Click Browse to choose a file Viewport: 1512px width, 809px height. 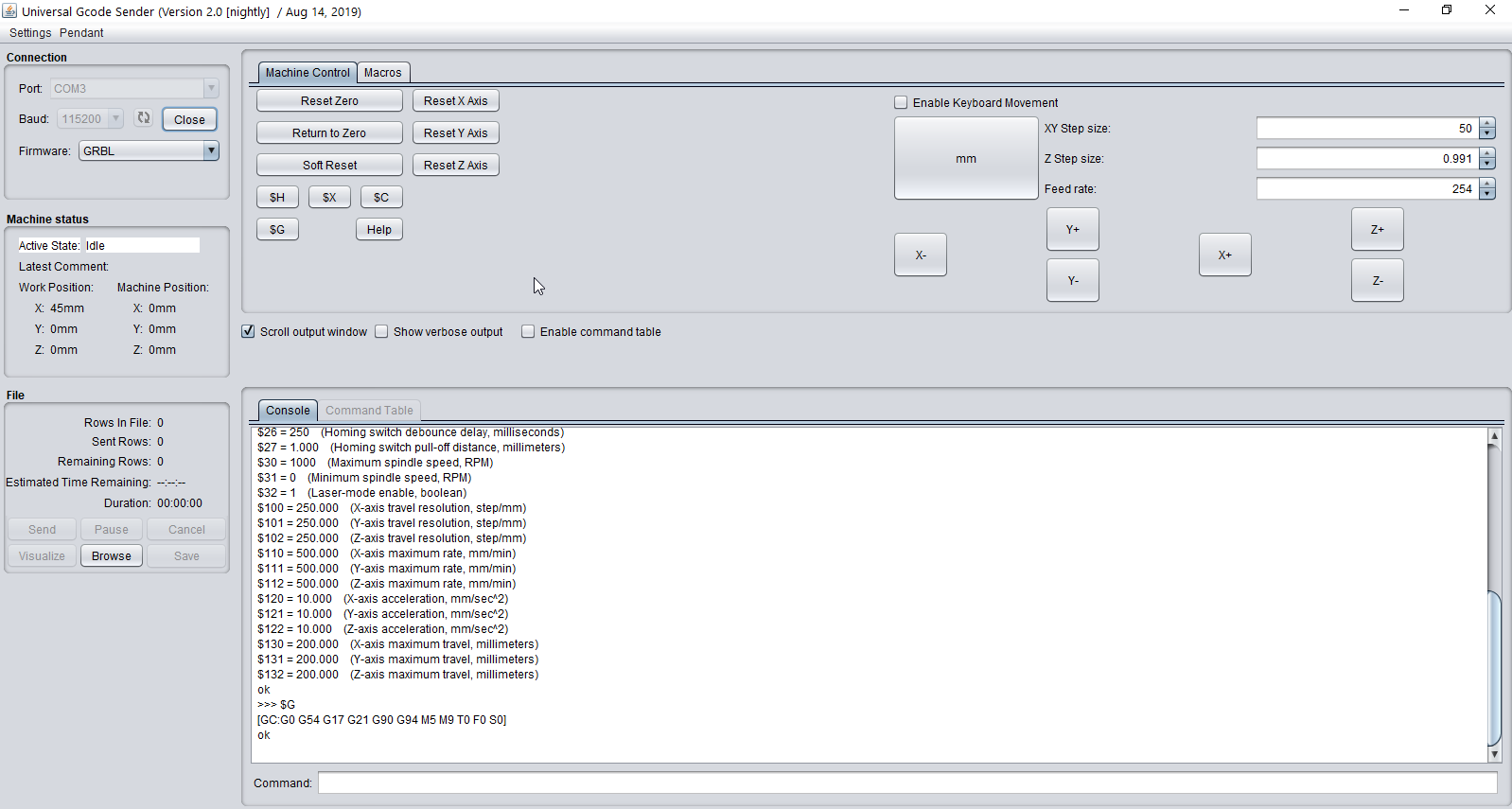pyautogui.click(x=112, y=556)
